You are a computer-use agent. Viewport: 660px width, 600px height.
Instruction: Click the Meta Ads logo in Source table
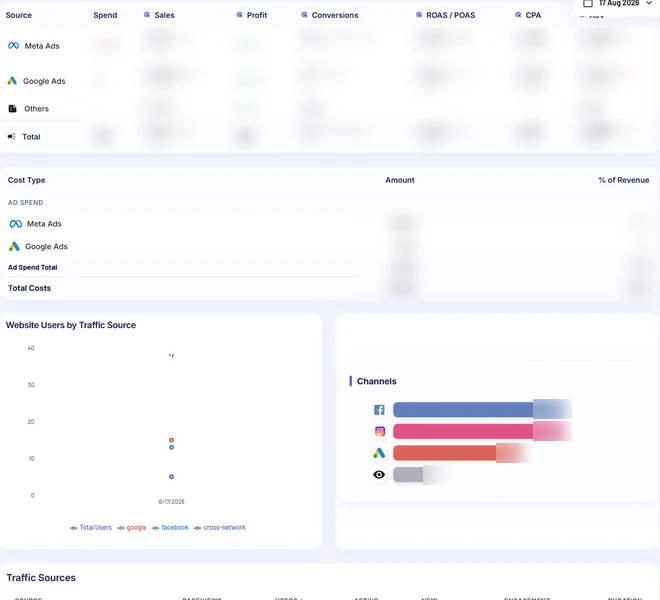click(x=13, y=45)
